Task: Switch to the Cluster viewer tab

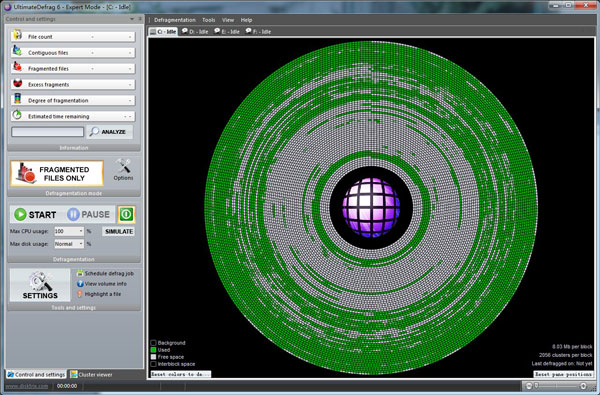Action: pyautogui.click(x=92, y=374)
